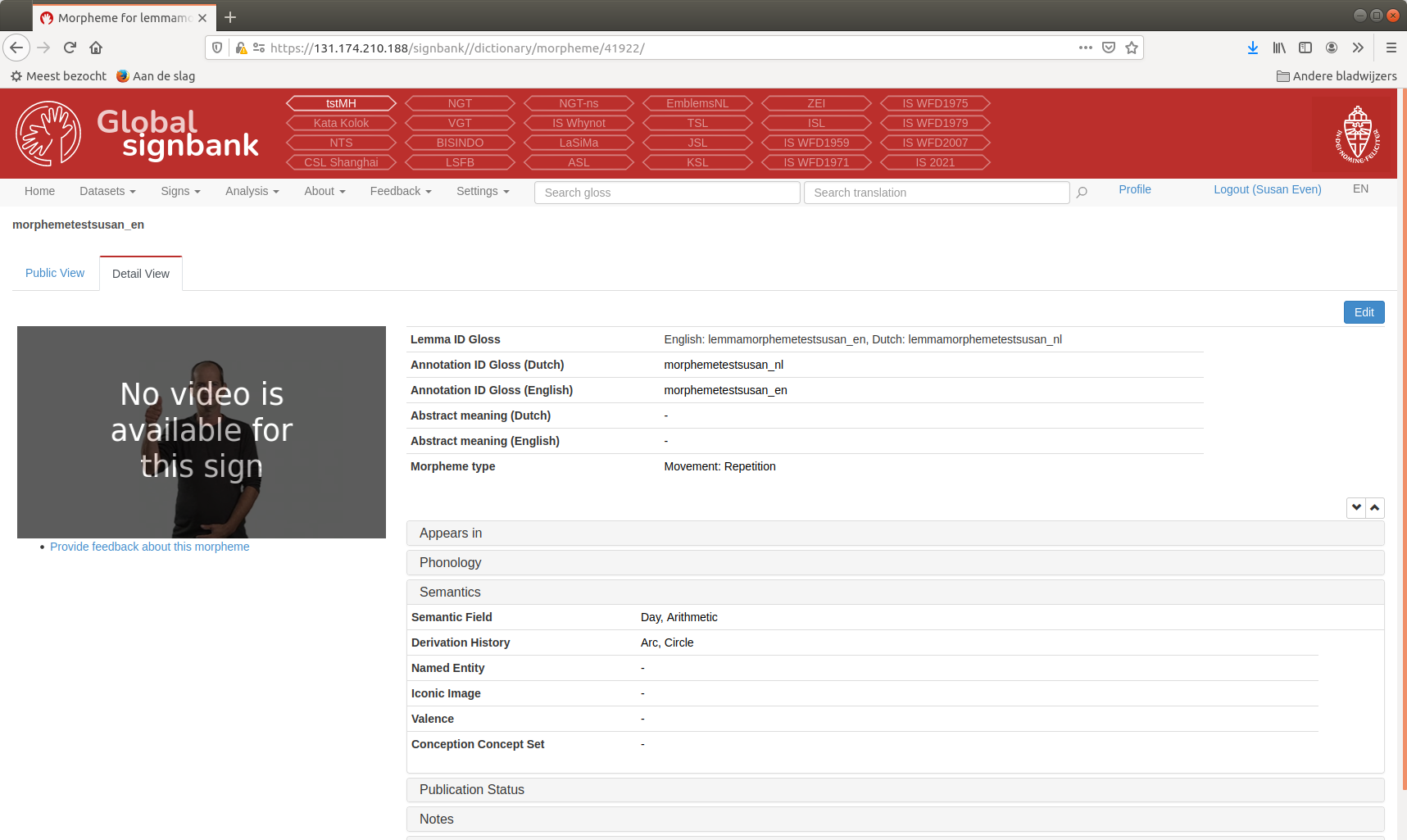Click the tracking protection shield icon
The height and width of the screenshot is (840, 1407).
[x=216, y=48]
